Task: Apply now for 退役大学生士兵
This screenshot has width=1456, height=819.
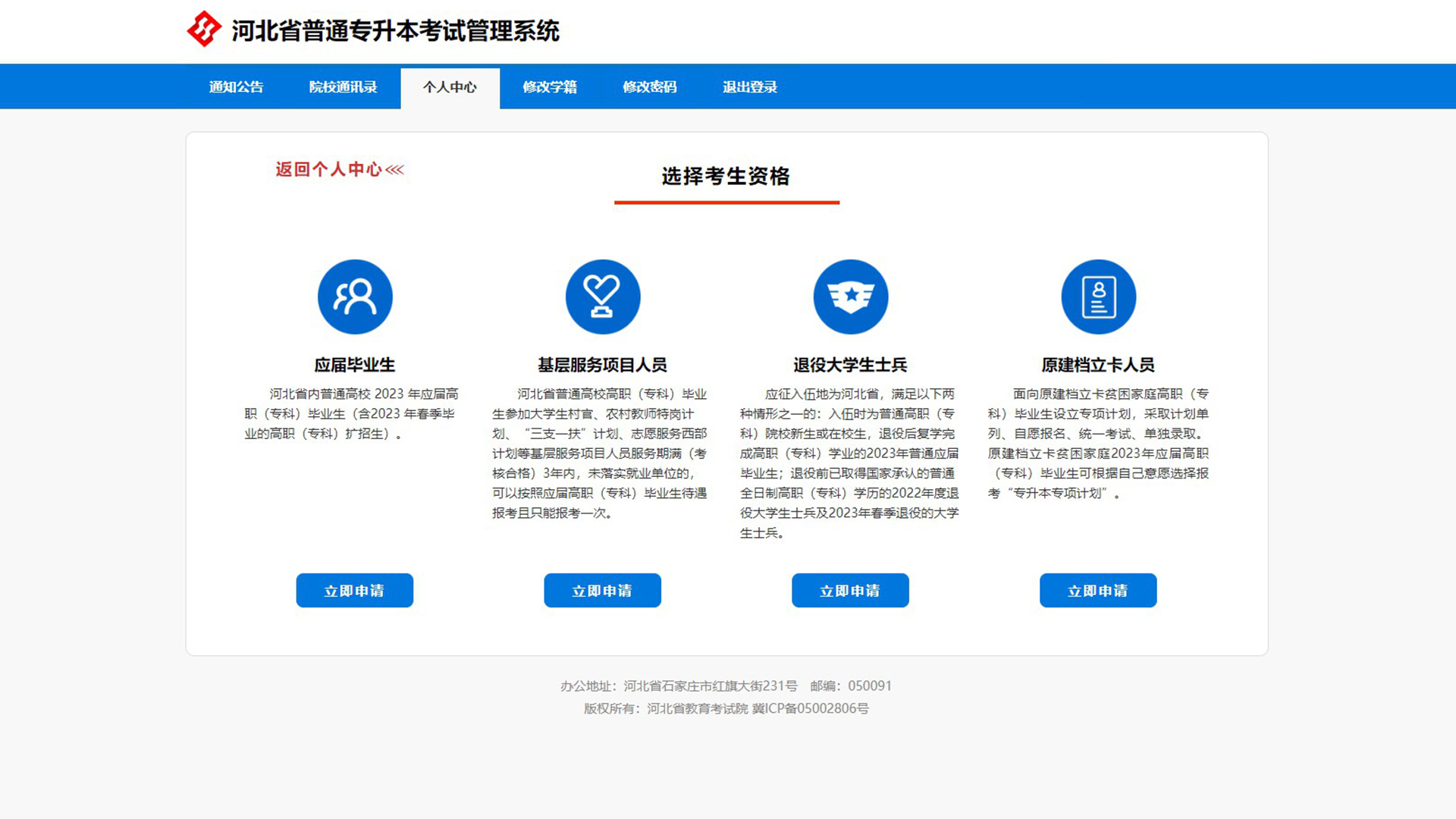Action: (850, 591)
